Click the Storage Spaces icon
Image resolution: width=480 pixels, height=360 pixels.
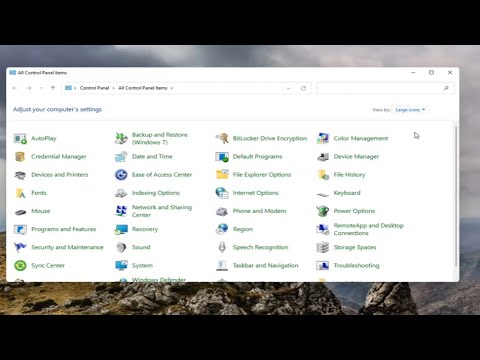point(323,247)
